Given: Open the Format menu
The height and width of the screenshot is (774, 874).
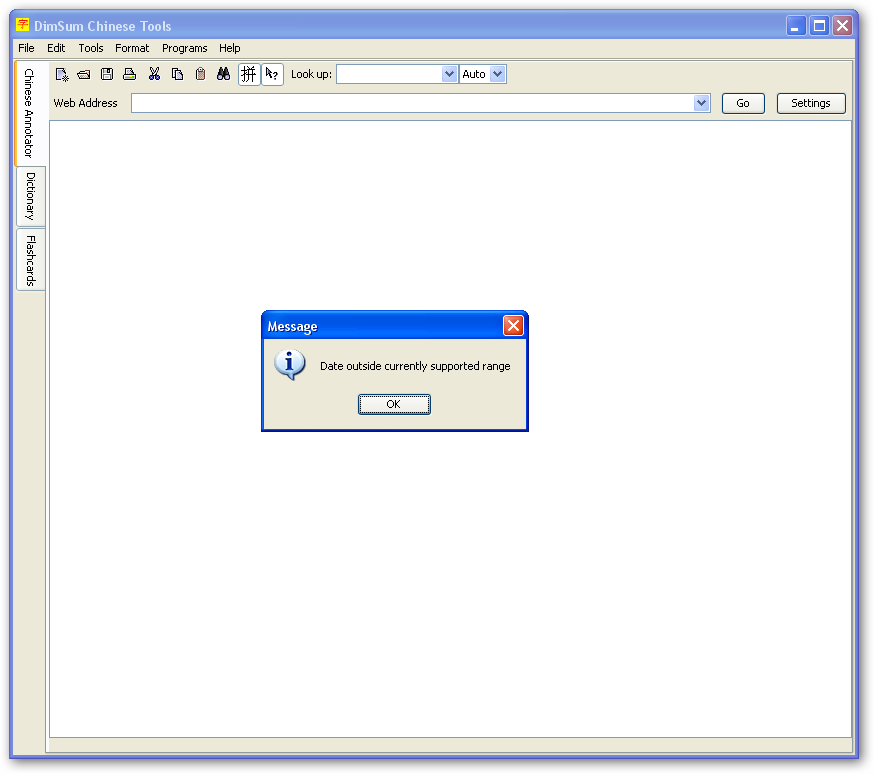Looking at the screenshot, I should pyautogui.click(x=132, y=48).
